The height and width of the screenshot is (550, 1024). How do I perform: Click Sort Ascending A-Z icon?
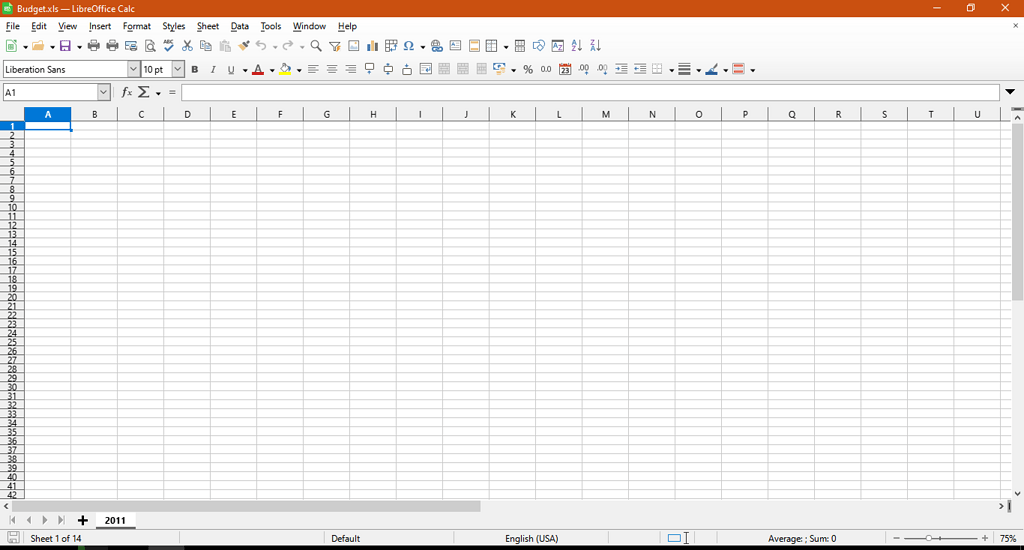pos(576,46)
